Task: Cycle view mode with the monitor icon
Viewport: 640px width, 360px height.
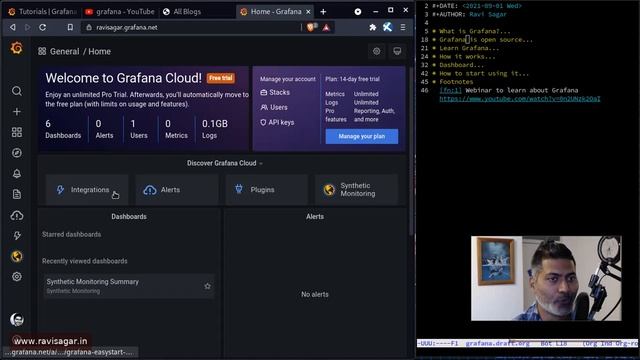Action: [x=397, y=51]
